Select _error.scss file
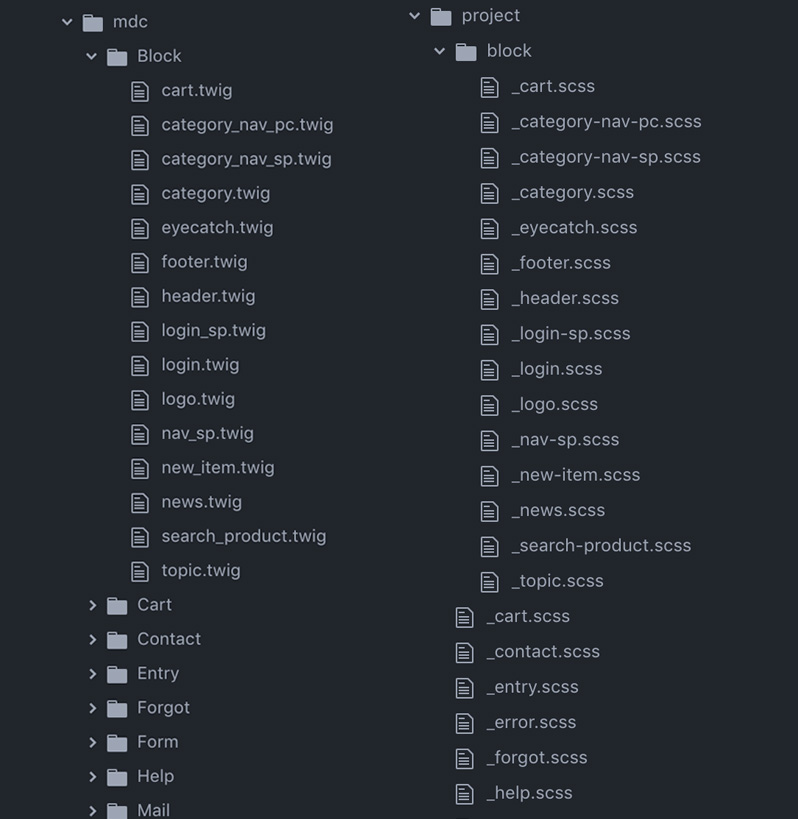798x819 pixels. (531, 722)
